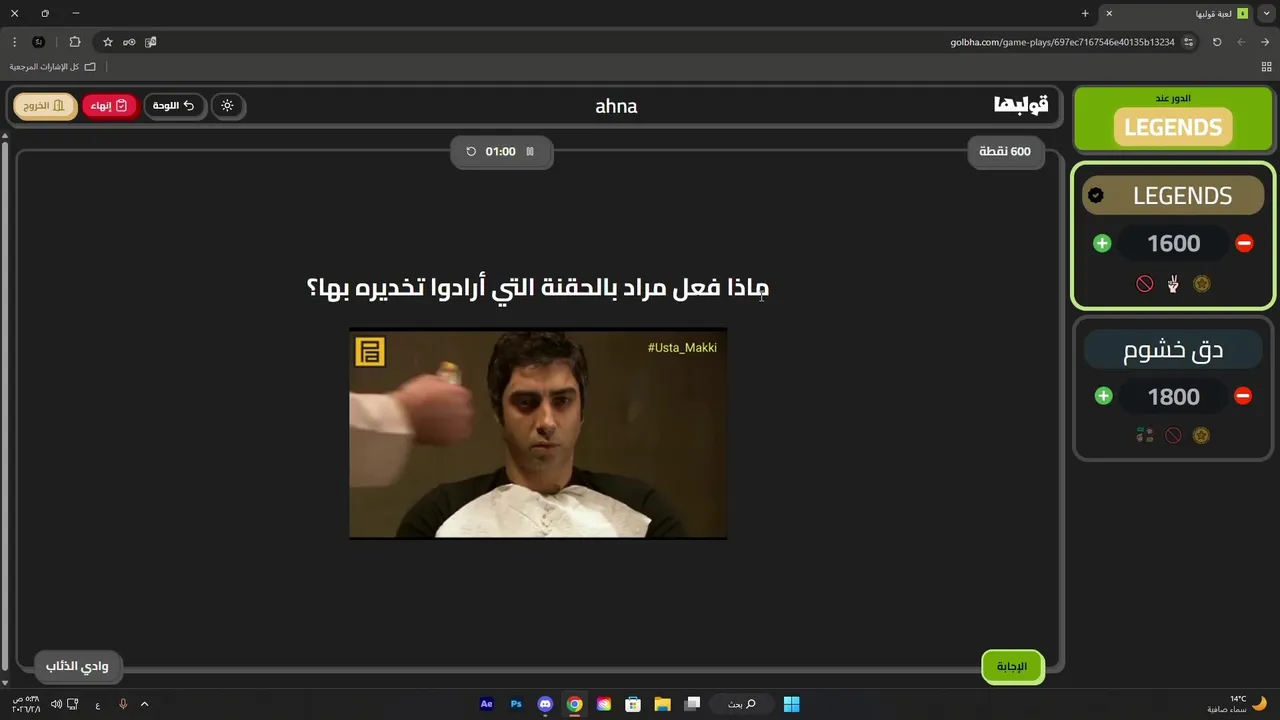Open the Windows Start menu
1280x720 pixels.
pos(791,704)
